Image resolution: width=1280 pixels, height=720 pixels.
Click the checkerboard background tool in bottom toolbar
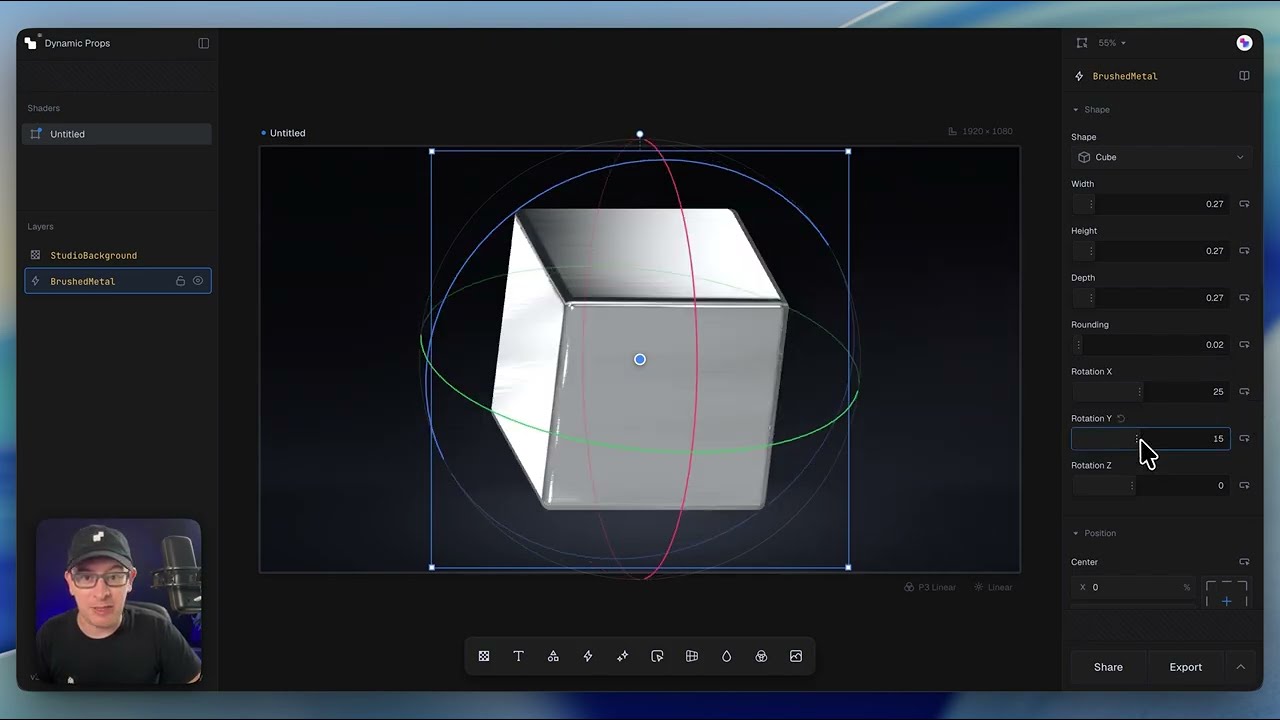pos(484,656)
